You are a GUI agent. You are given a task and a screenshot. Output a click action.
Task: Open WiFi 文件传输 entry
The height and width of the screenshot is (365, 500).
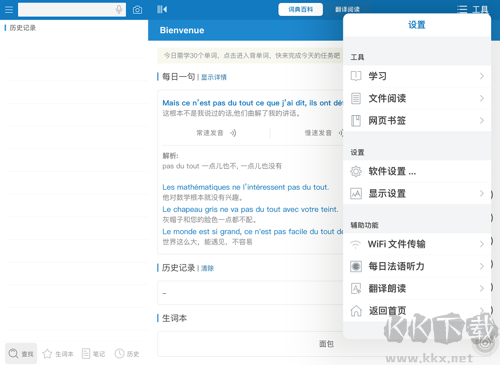[417, 244]
